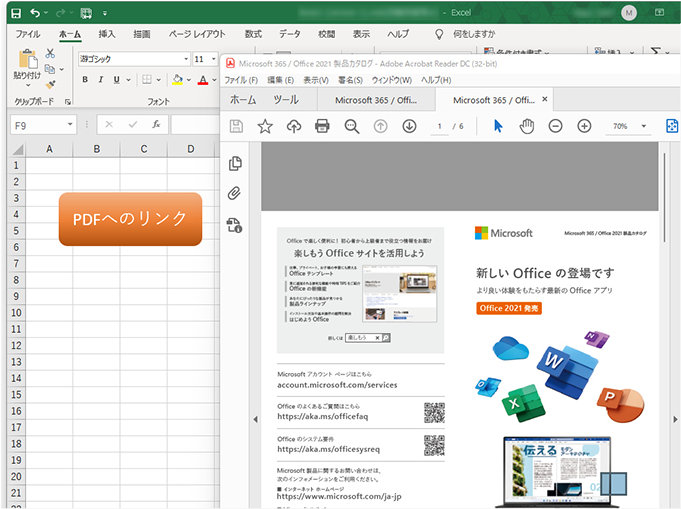
Task: Click the 何をしますか search box
Action: [474, 34]
